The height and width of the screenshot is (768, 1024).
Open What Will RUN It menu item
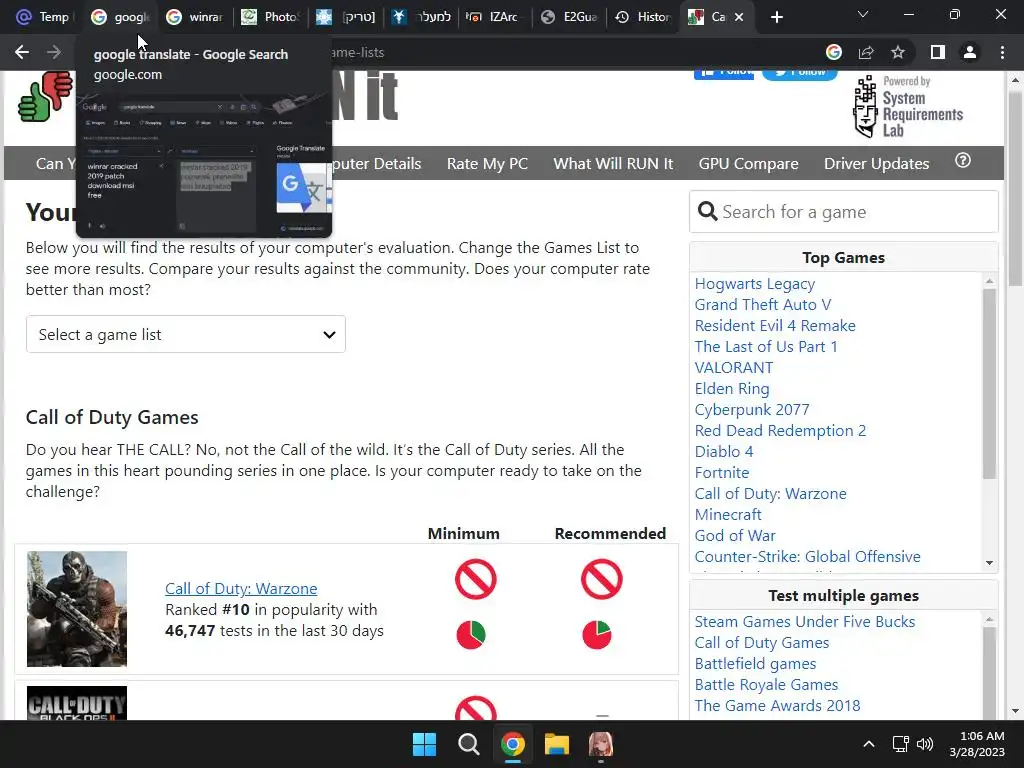pos(613,163)
